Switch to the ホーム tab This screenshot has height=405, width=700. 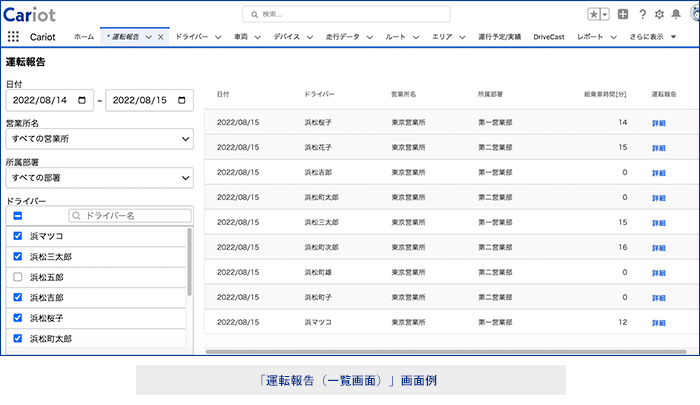pyautogui.click(x=85, y=36)
